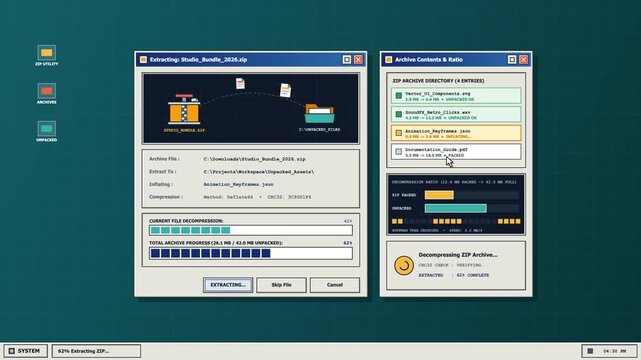Click the zipper archive graphic labeled STUDIO_BUNDLE.ZIP
The width and height of the screenshot is (641, 360).
tap(184, 110)
